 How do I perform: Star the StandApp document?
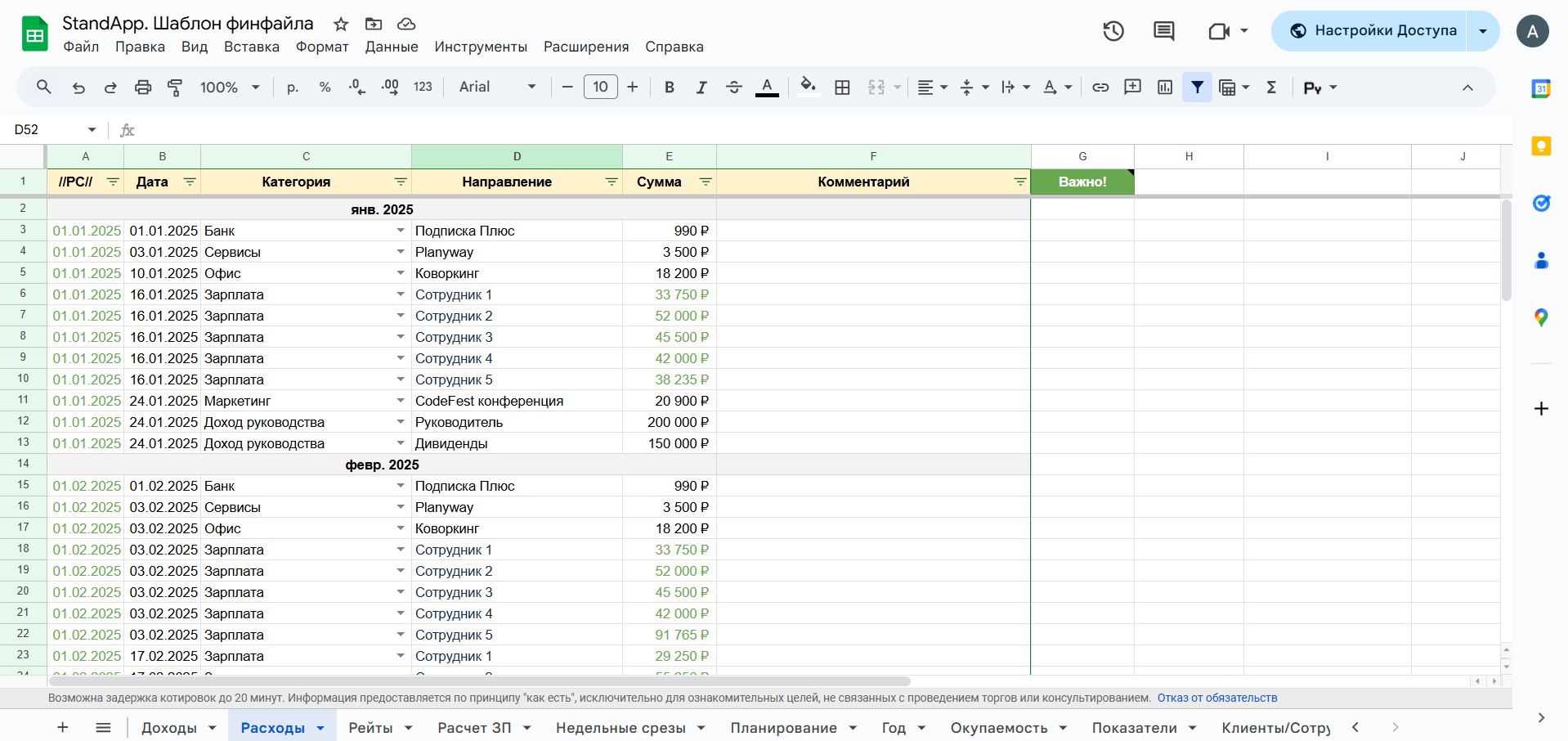tap(341, 24)
